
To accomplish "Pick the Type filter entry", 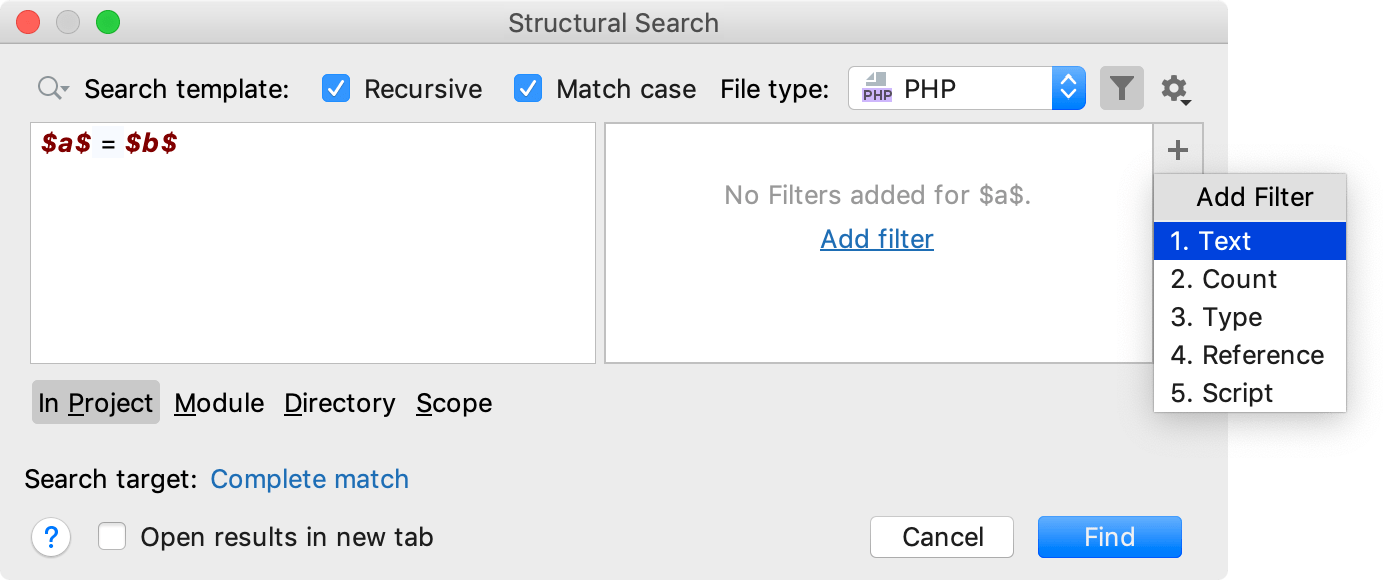I will 1249,317.
